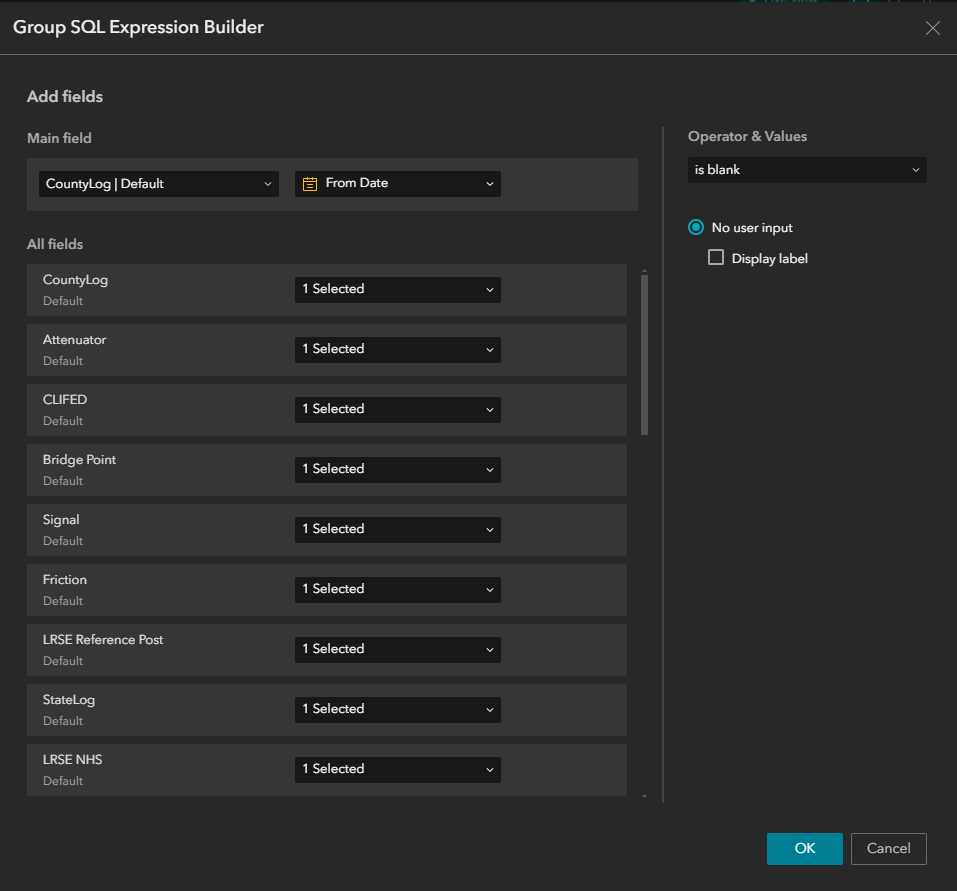Open the LRSE Reference Post selection dropdown
The width and height of the screenshot is (957, 891).
point(397,649)
